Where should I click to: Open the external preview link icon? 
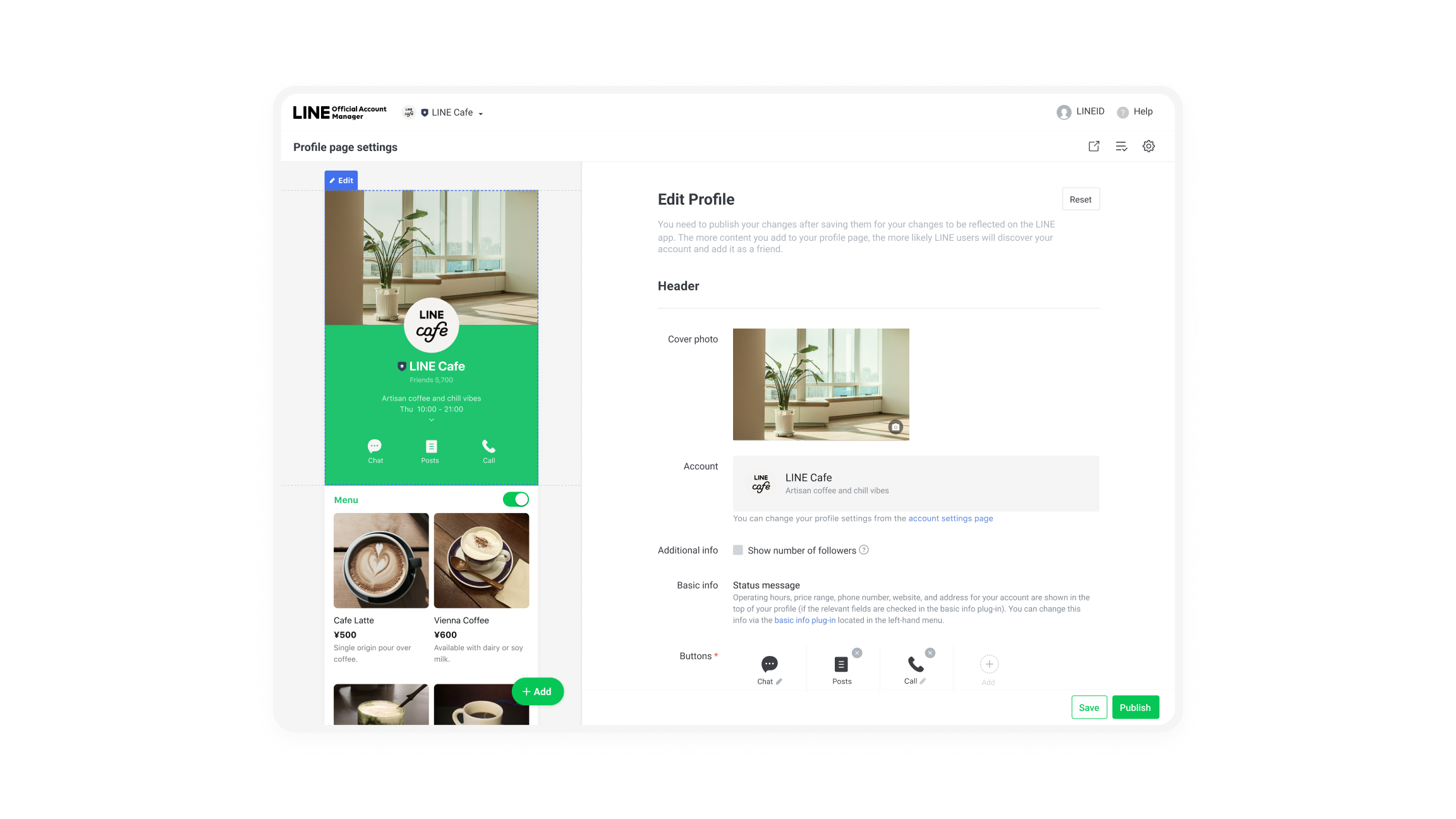pos(1094,147)
